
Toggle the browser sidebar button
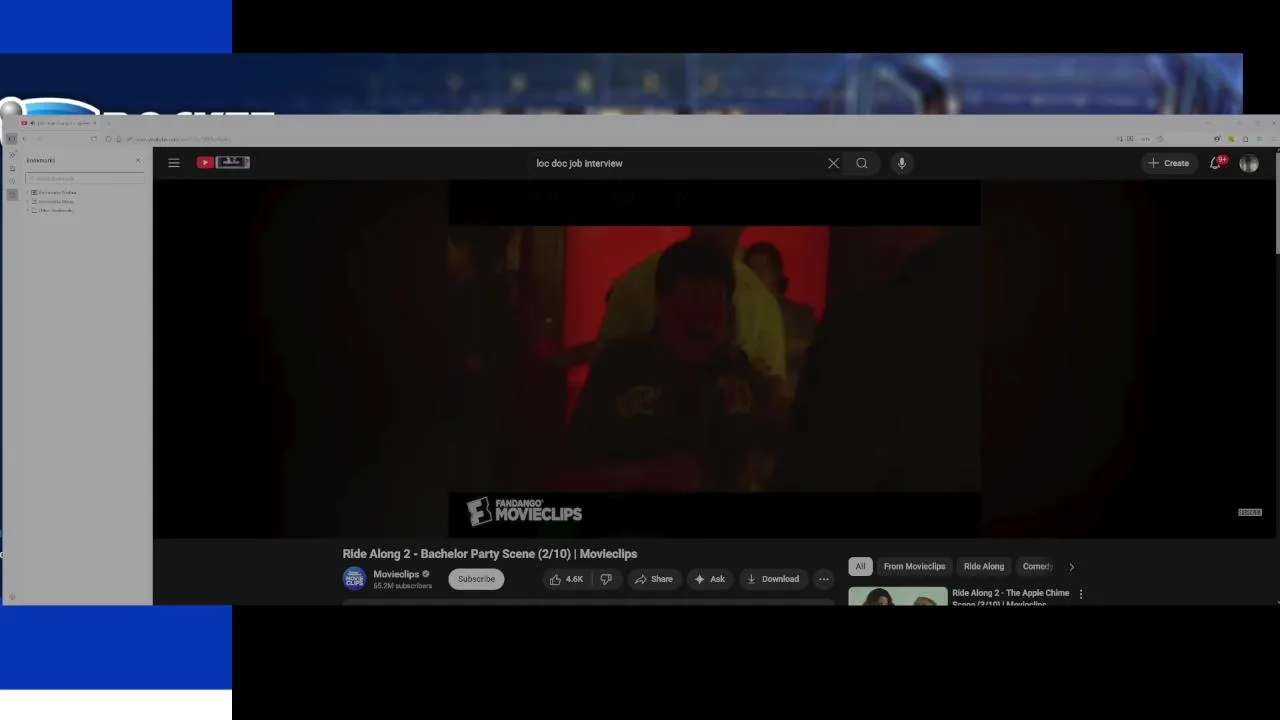click(12, 139)
